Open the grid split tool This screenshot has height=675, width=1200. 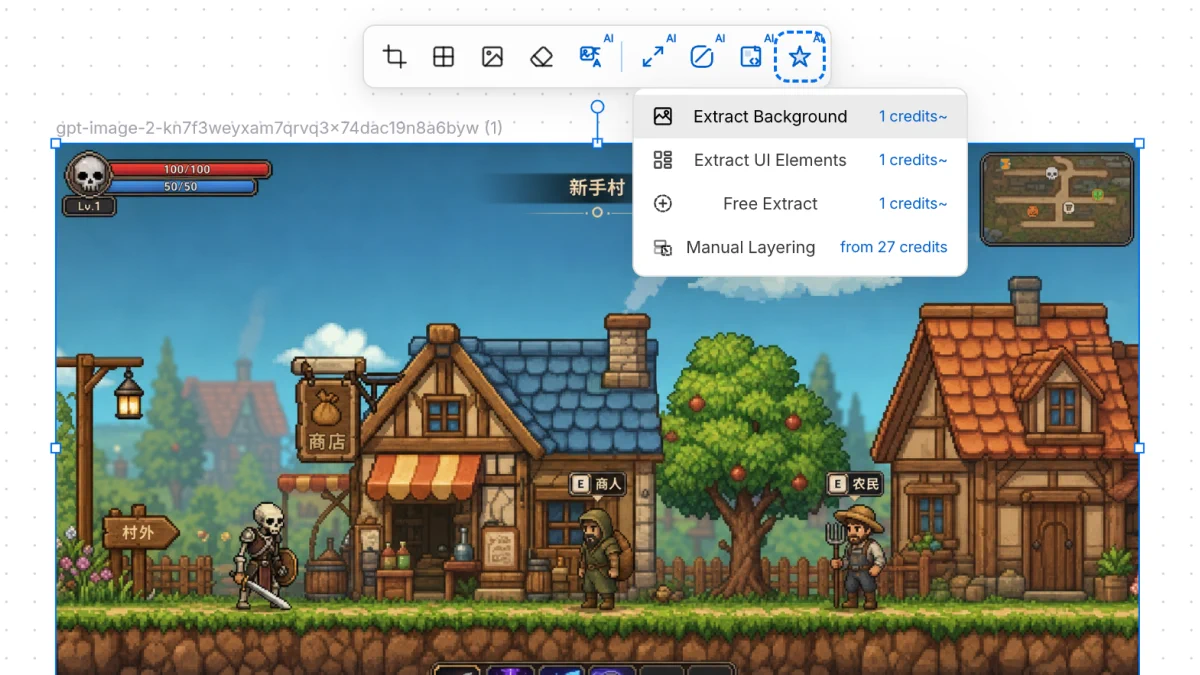click(443, 57)
